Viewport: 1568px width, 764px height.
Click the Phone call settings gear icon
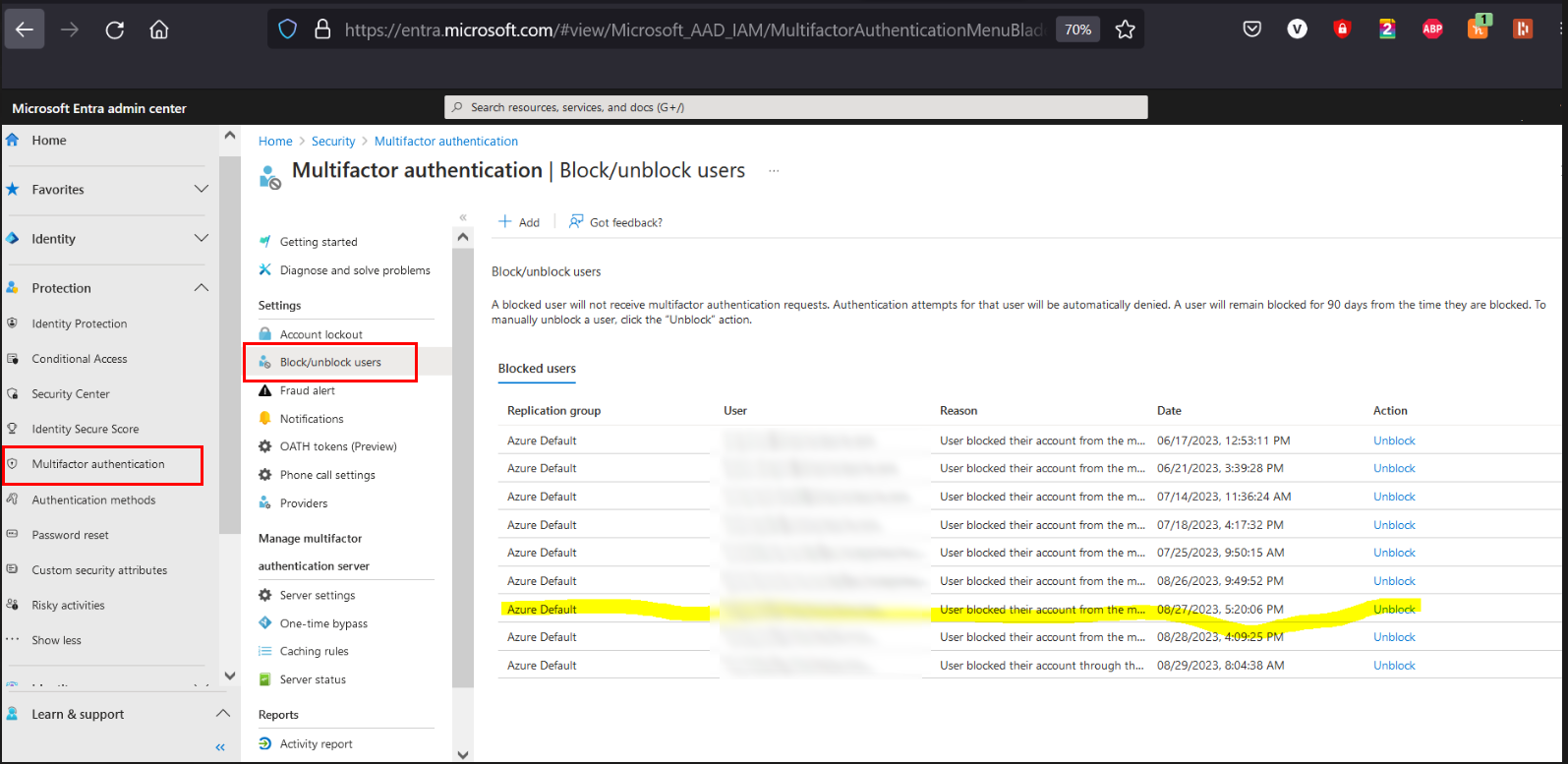tap(264, 475)
